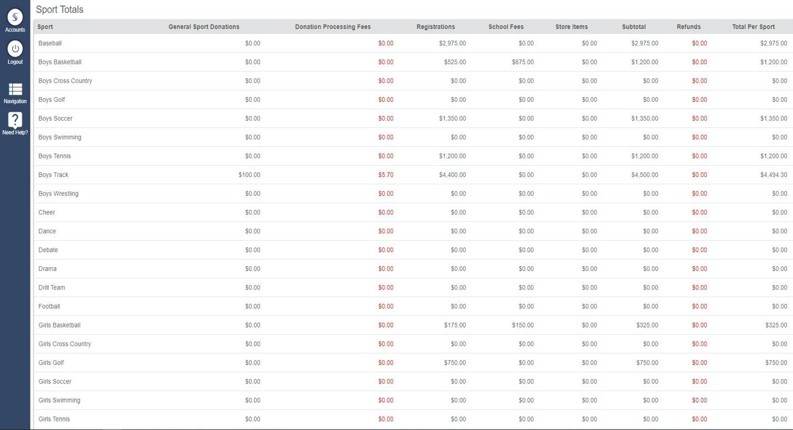Select the Girls Golf row label

pyautogui.click(x=51, y=363)
